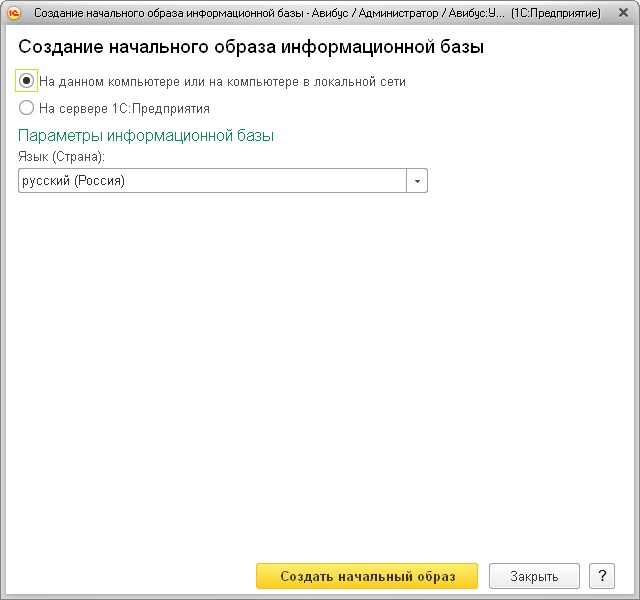Click the "На сервере 1С:Предприятия" option label

(x=124, y=108)
